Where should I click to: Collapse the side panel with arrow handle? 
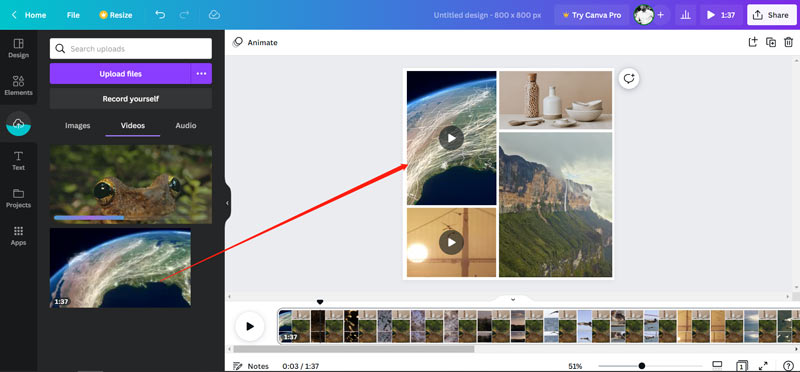pyautogui.click(x=227, y=203)
